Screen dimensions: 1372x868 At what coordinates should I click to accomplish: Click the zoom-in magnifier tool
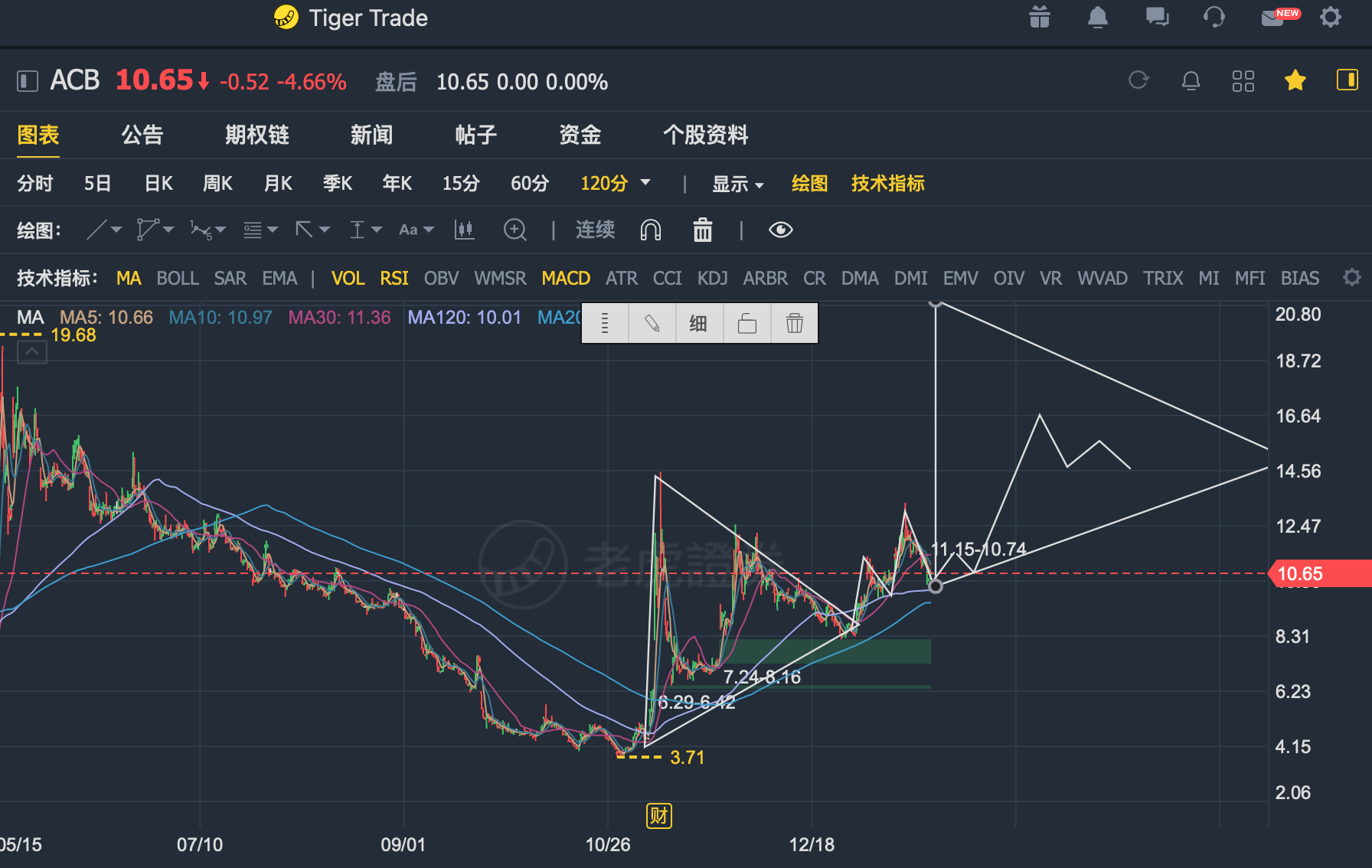515,230
